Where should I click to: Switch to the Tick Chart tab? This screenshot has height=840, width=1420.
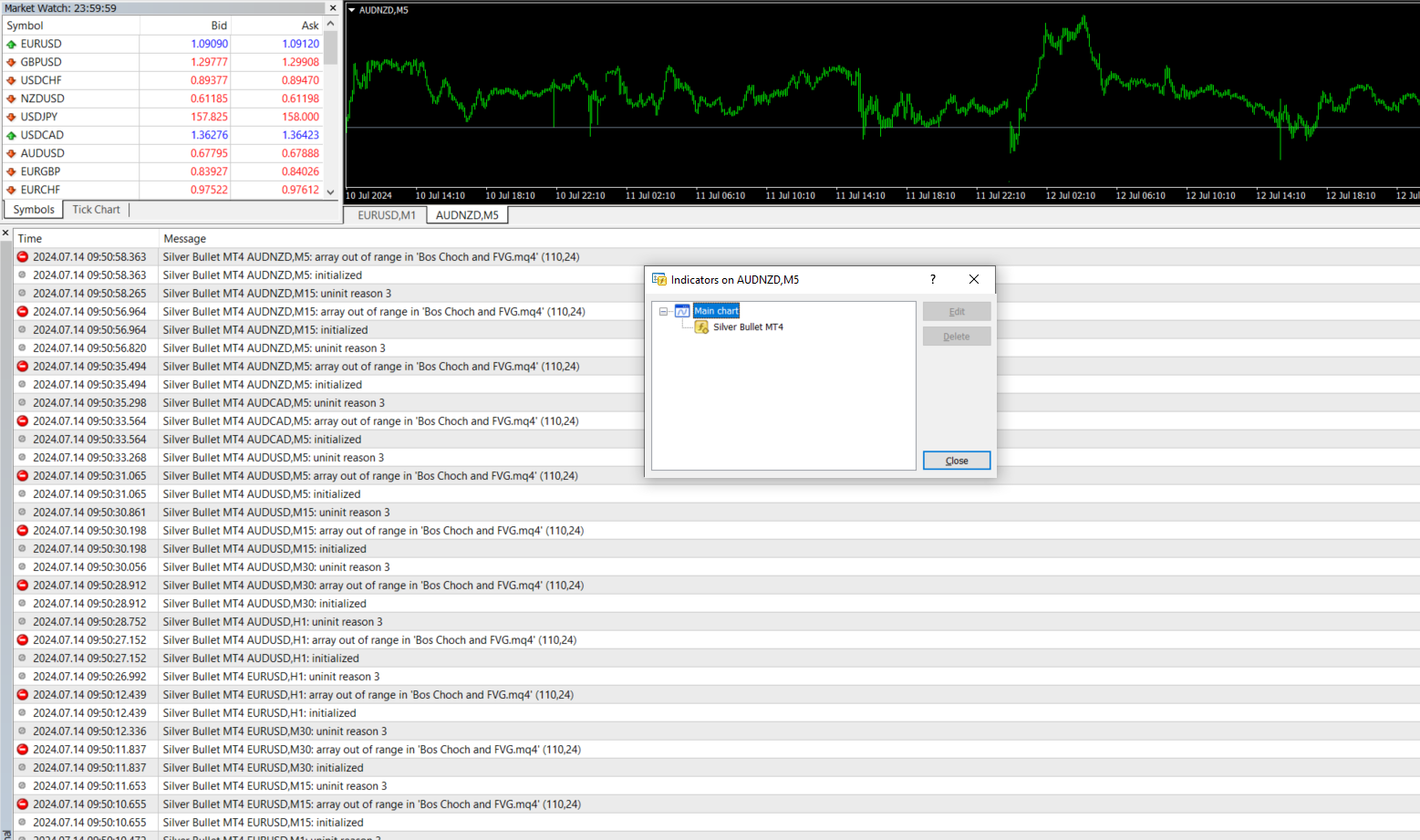coord(96,210)
